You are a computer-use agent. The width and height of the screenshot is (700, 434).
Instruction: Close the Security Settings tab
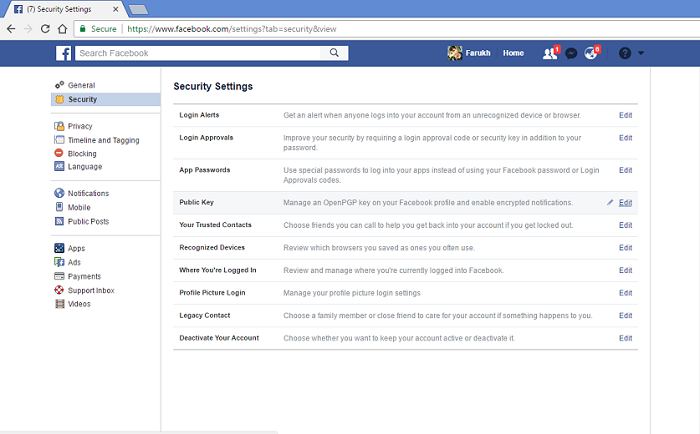[116, 9]
